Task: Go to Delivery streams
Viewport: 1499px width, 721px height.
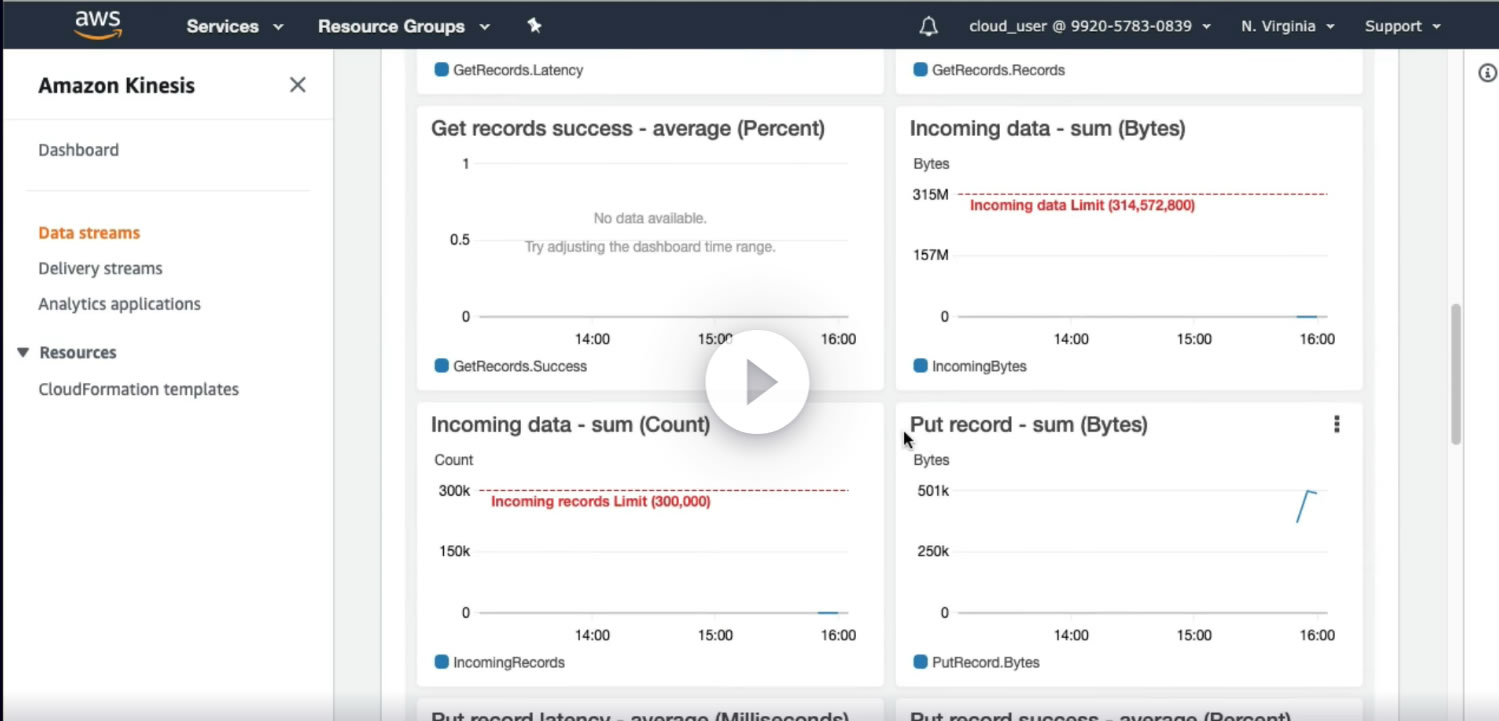Action: pos(100,268)
